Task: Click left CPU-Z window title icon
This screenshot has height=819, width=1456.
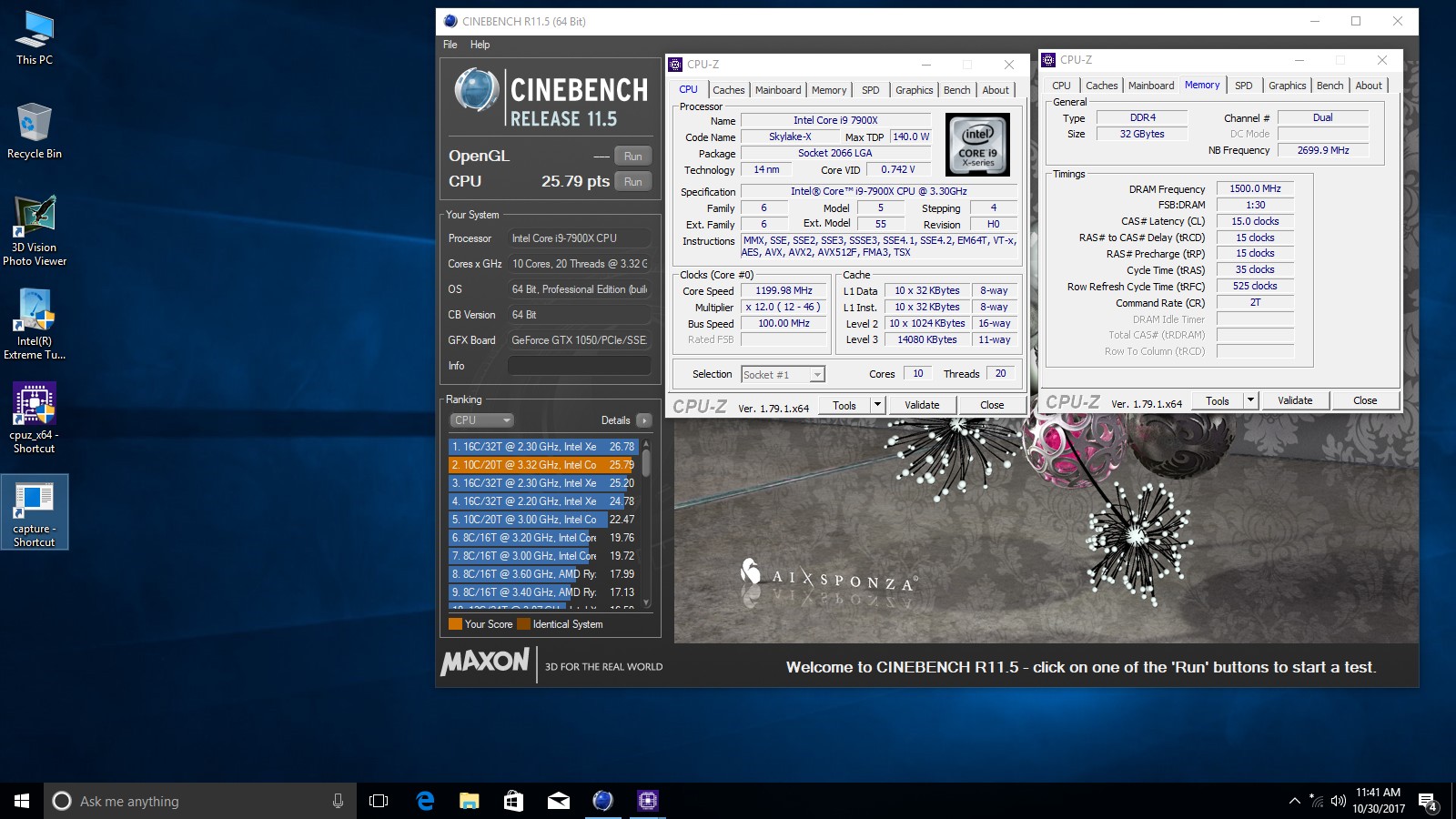Action: pos(675,65)
